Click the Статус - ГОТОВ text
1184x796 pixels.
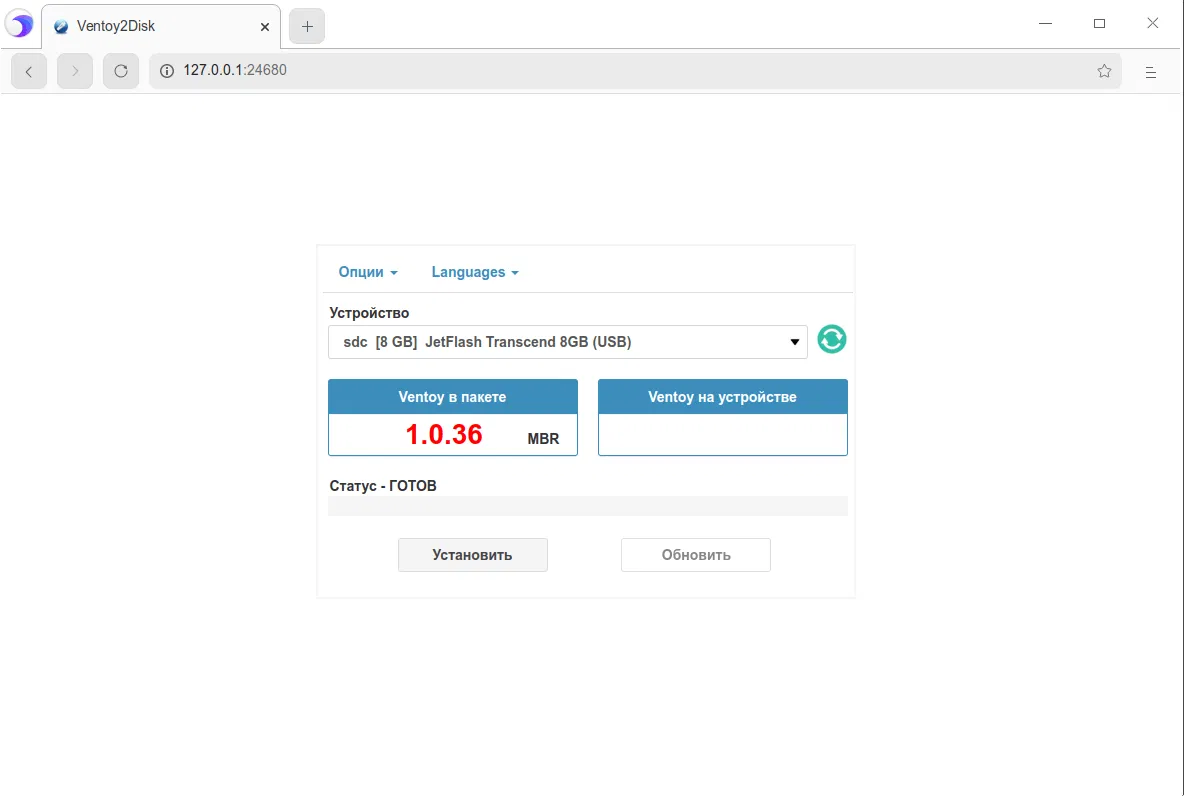[383, 486]
